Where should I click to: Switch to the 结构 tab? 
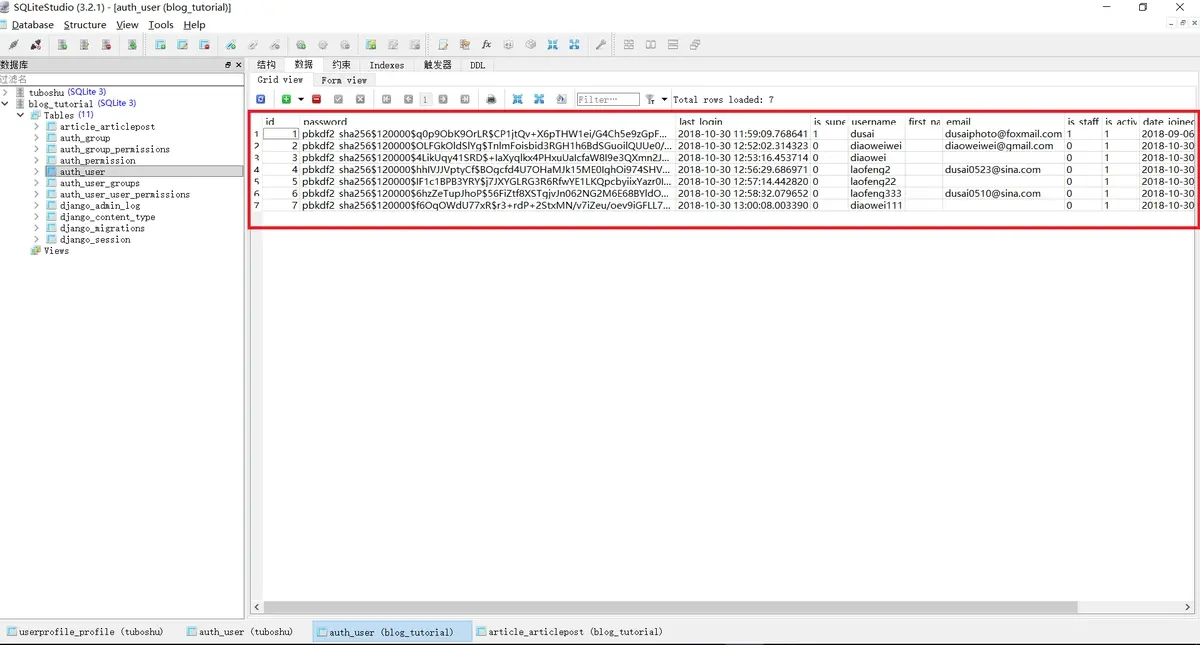coord(266,65)
